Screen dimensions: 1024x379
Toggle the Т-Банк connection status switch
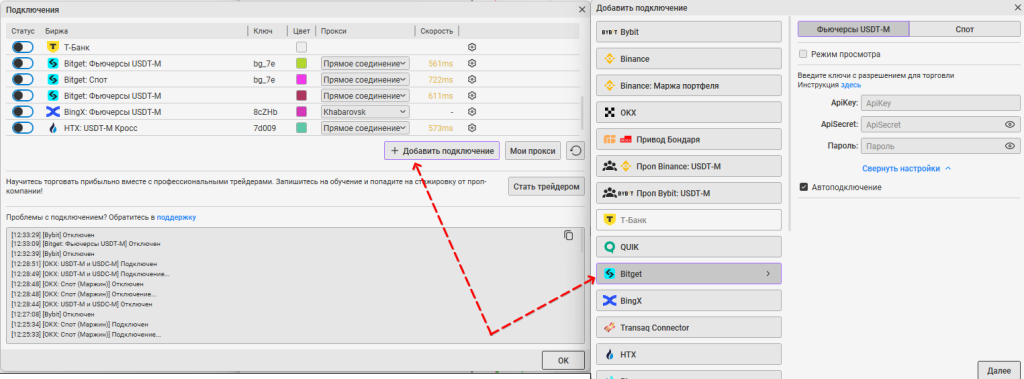point(23,47)
